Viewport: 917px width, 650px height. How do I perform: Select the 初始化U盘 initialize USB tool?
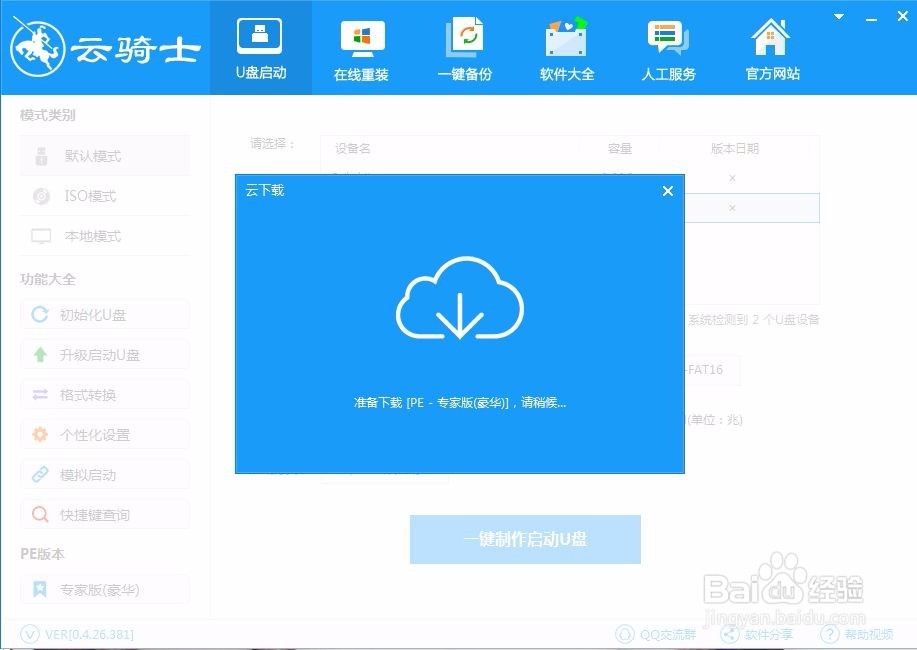click(x=104, y=314)
